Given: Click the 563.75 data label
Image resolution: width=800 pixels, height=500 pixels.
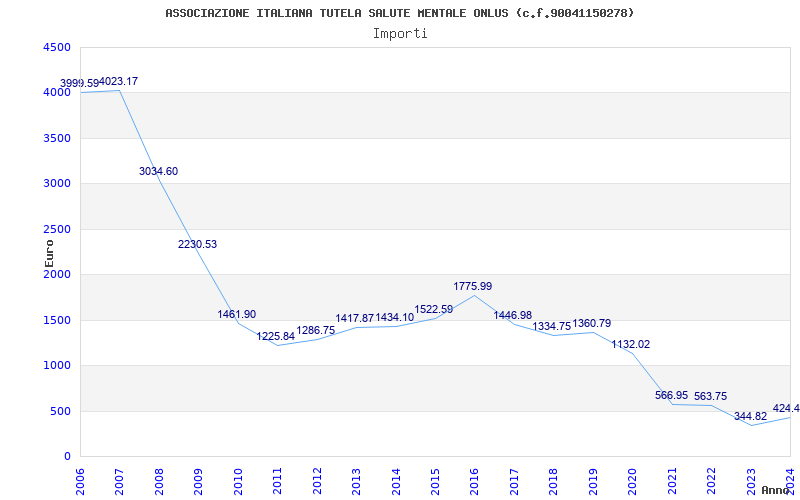Looking at the screenshot, I should (711, 396).
